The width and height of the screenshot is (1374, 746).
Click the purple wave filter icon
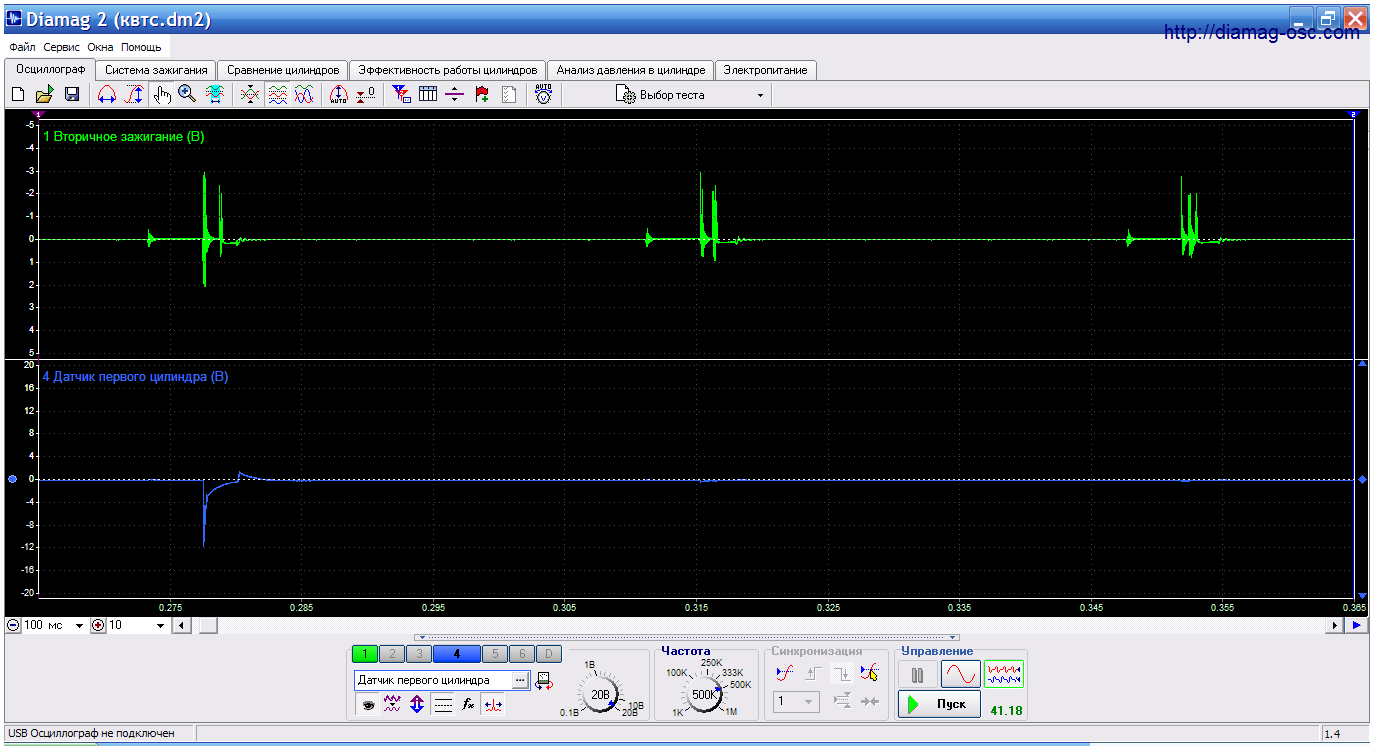(x=392, y=704)
